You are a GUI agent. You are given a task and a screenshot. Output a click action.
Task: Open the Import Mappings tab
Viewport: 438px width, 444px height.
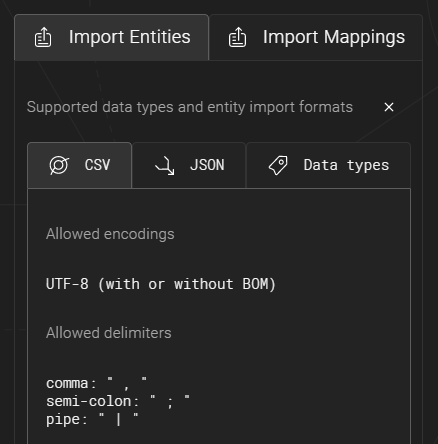point(316,37)
